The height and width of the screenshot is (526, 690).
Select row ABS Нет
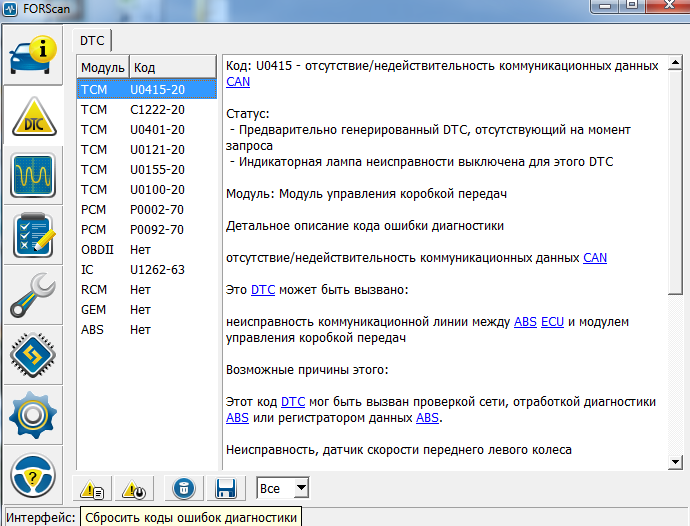click(x=147, y=330)
